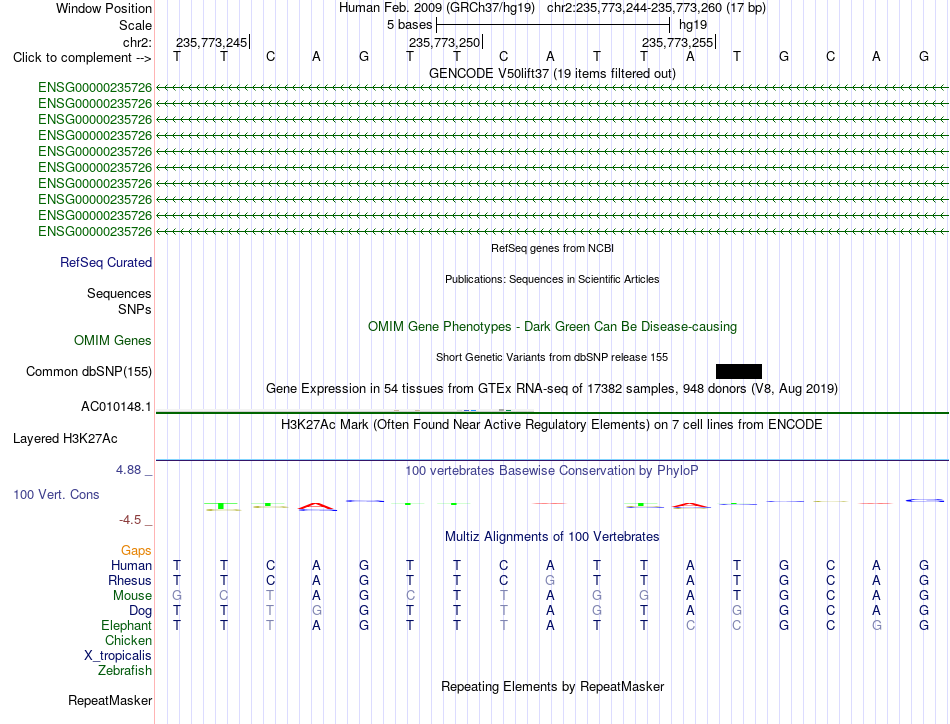Click the Dog species label
950x724 pixels.
[x=140, y=611]
